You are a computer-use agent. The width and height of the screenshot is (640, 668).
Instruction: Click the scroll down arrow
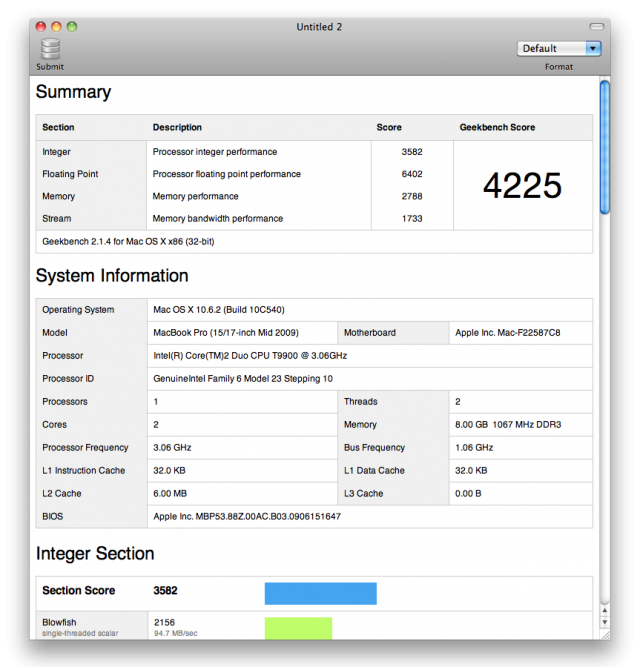click(604, 622)
